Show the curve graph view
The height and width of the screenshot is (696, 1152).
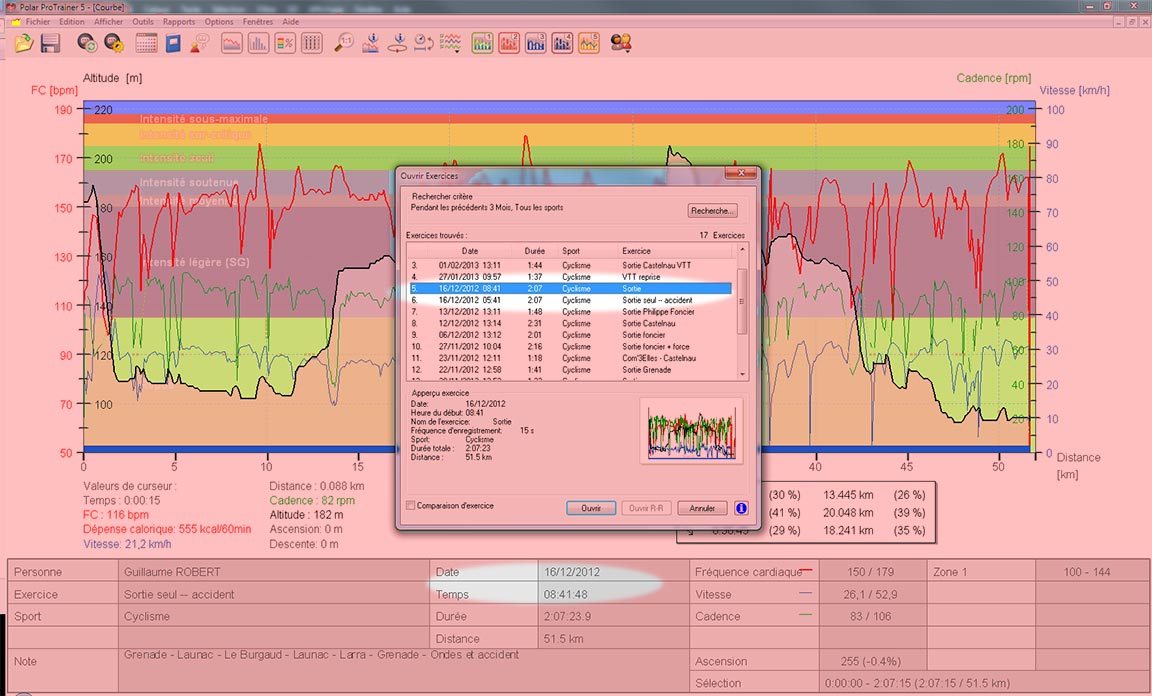click(231, 43)
